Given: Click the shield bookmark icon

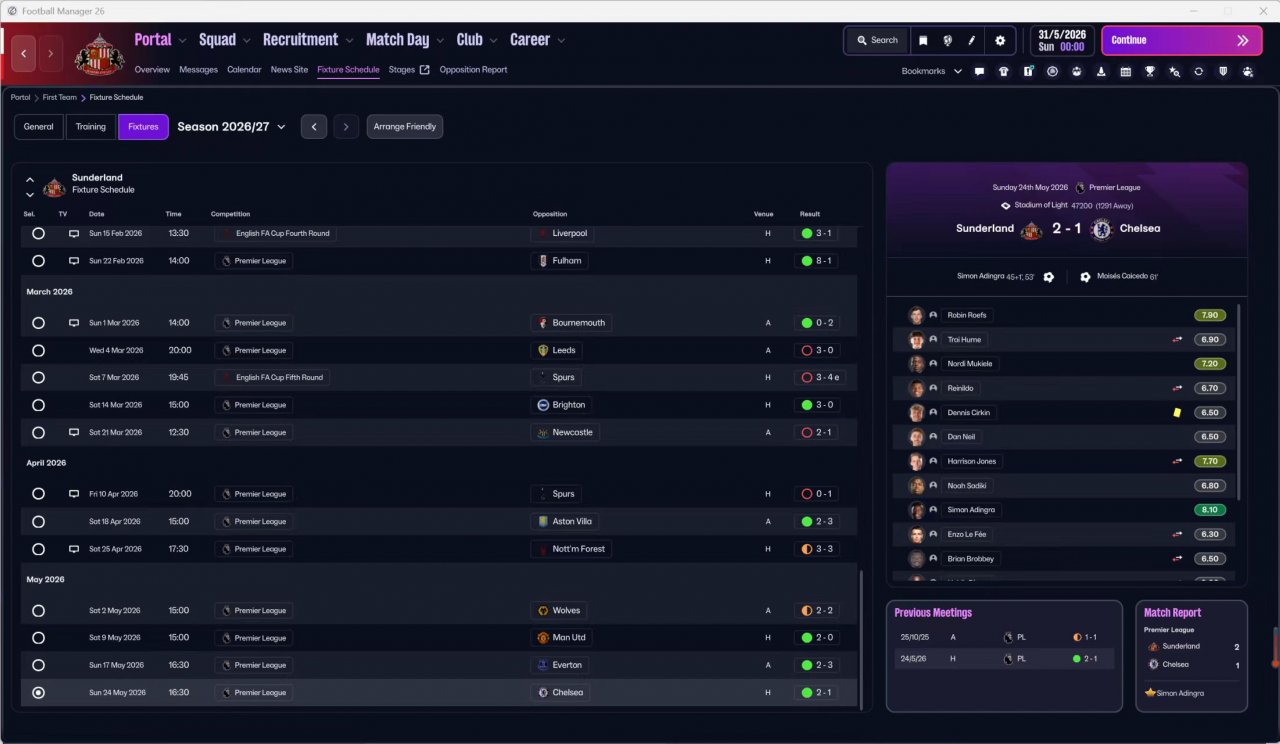Looking at the screenshot, I should coord(1223,71).
